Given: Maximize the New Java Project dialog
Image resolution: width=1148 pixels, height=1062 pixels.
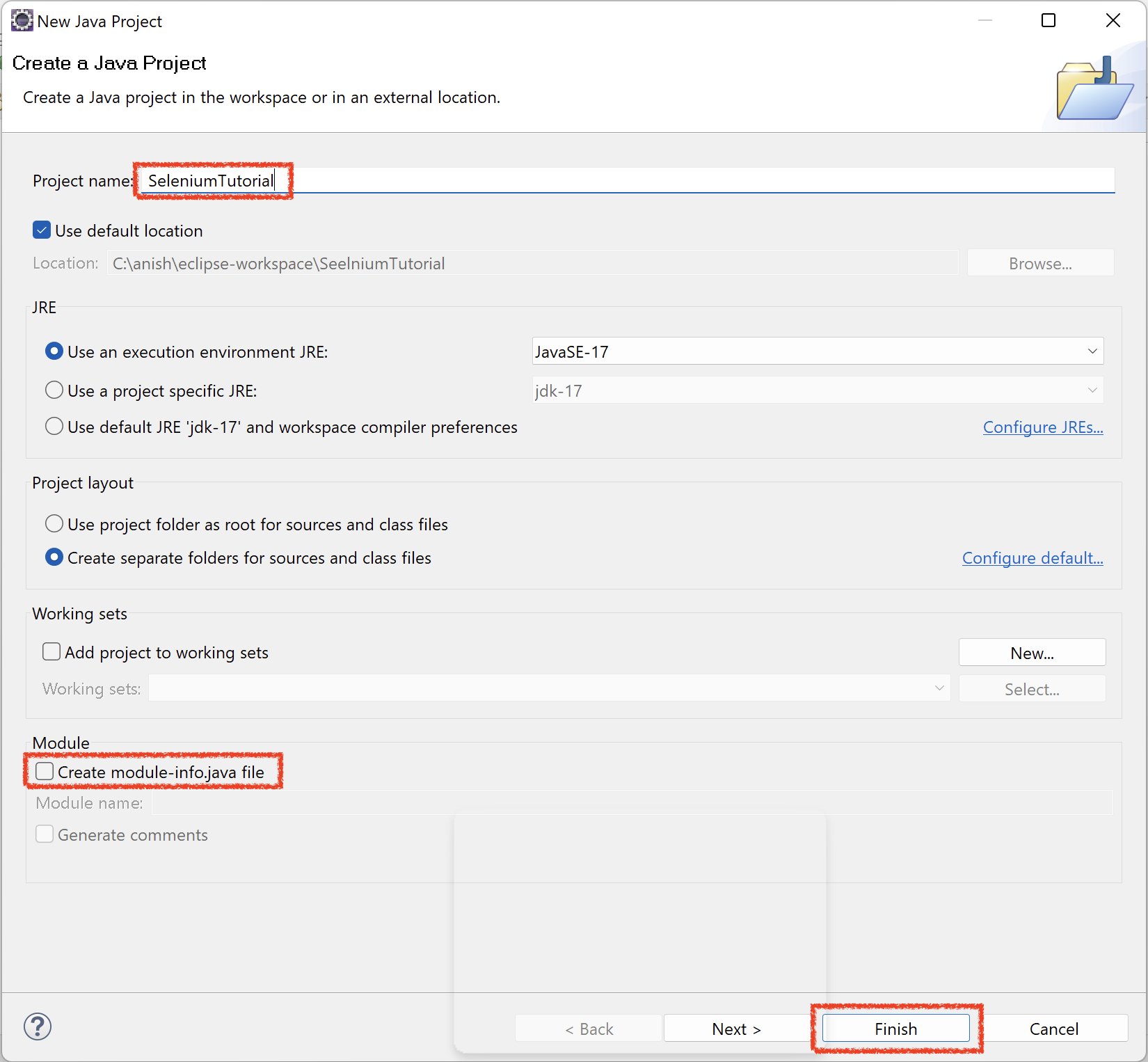Looking at the screenshot, I should click(1049, 20).
